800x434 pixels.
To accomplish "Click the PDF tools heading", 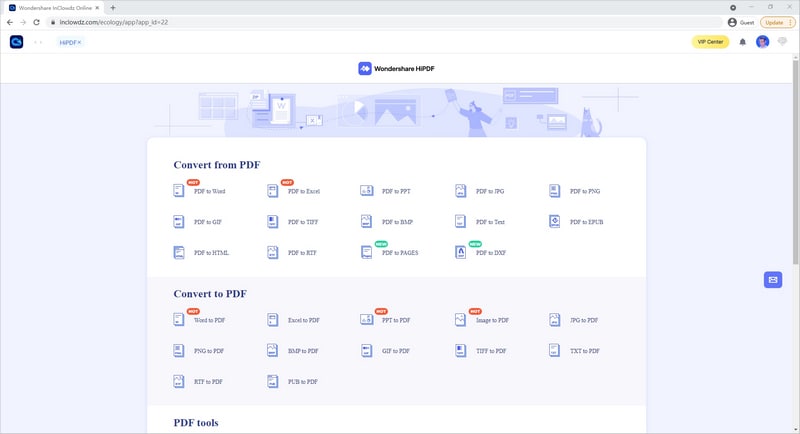I will coord(196,423).
